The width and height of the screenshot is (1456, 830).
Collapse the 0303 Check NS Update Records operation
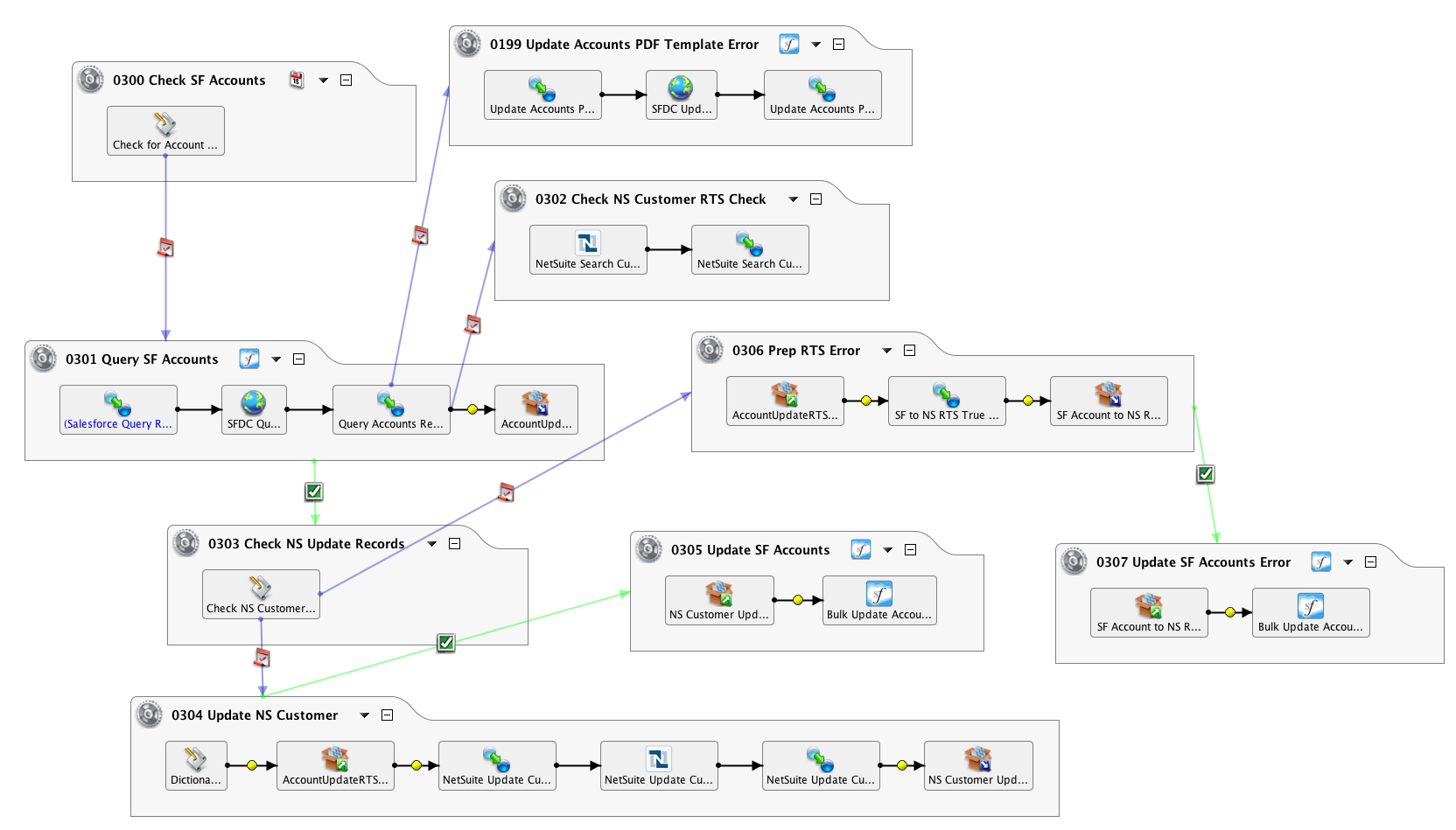coord(455,544)
